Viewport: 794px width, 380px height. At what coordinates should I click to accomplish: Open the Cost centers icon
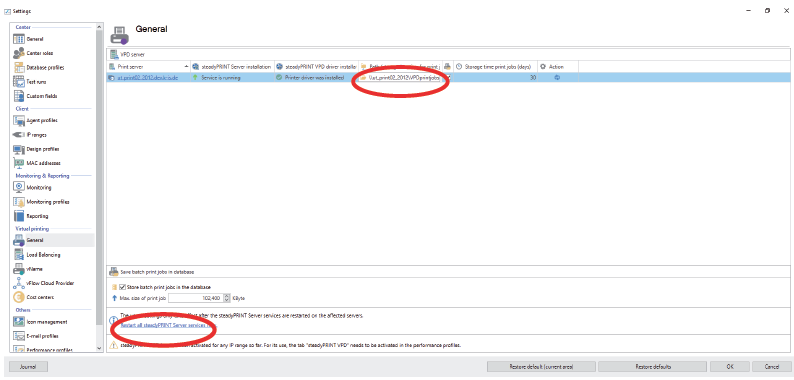pos(19,297)
